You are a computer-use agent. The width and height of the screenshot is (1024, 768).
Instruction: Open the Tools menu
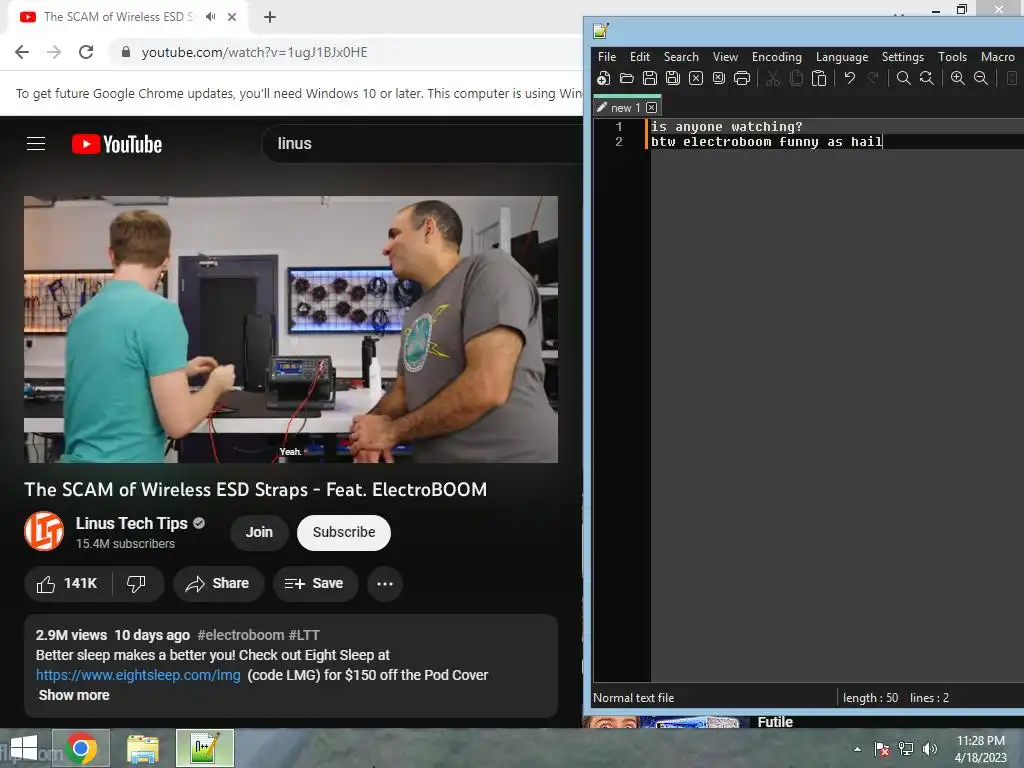pyautogui.click(x=952, y=57)
